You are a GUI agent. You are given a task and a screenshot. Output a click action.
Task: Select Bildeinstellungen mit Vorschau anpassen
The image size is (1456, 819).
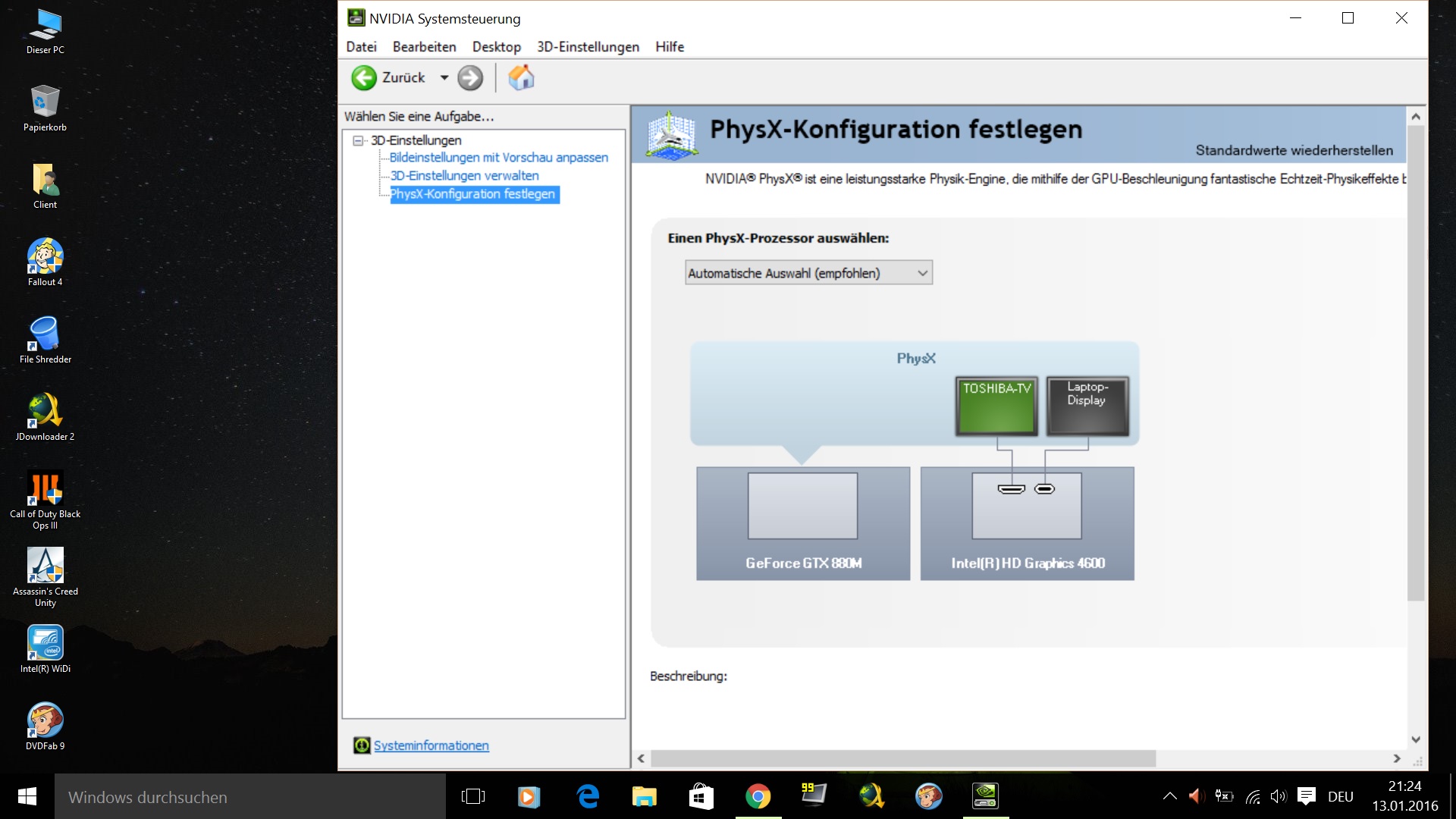(498, 158)
